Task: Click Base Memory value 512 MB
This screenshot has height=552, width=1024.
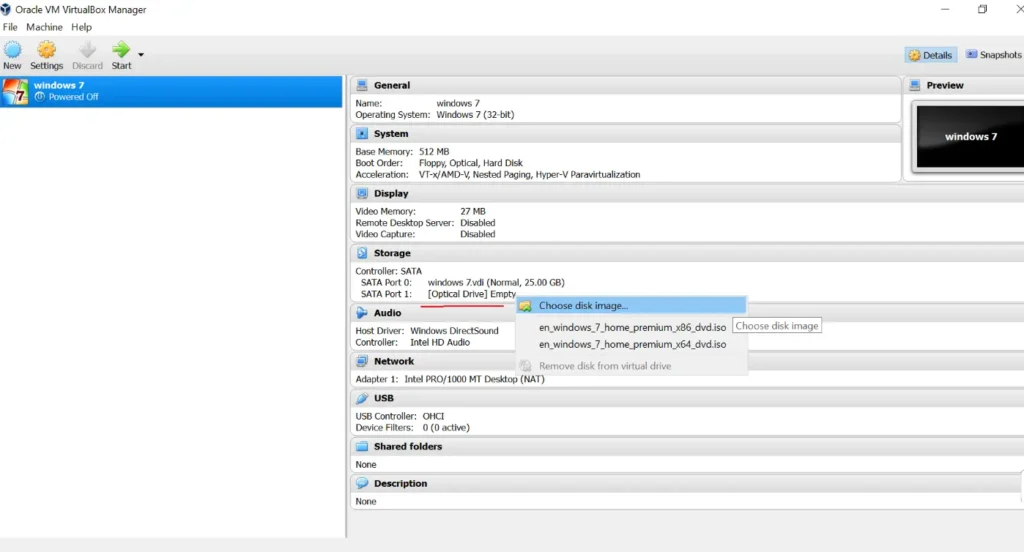Action: [434, 152]
